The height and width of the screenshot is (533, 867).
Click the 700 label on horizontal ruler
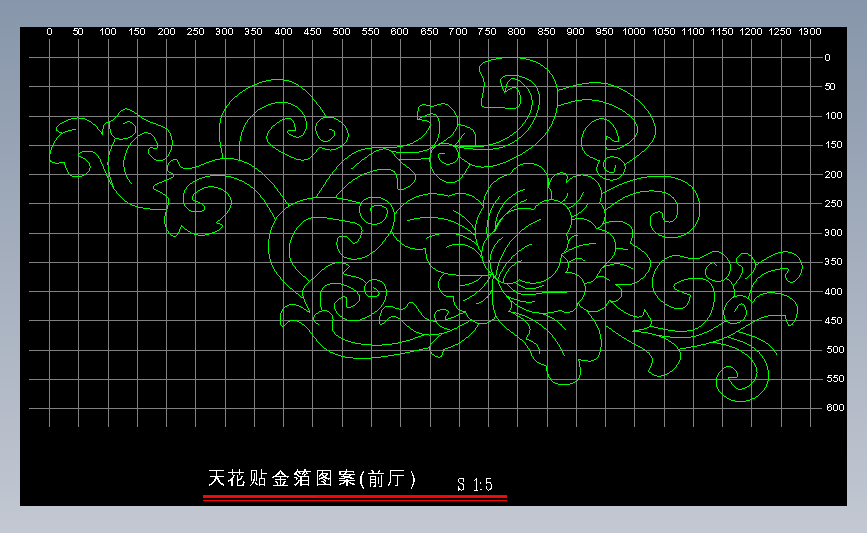click(x=458, y=32)
